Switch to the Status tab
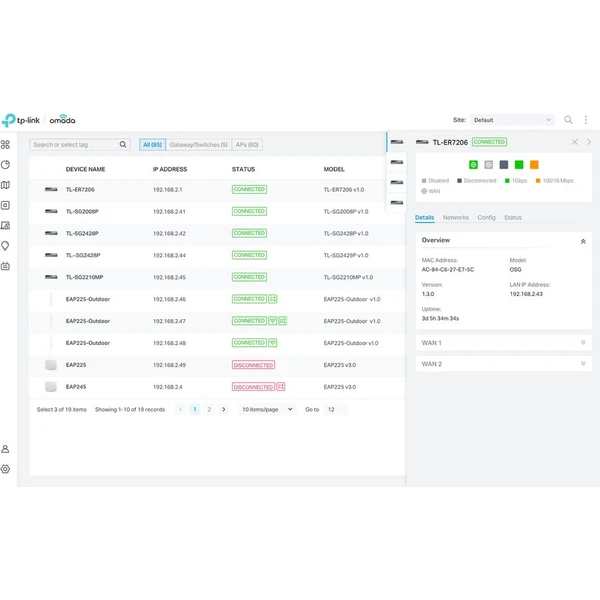This screenshot has height=600, width=600. click(513, 217)
